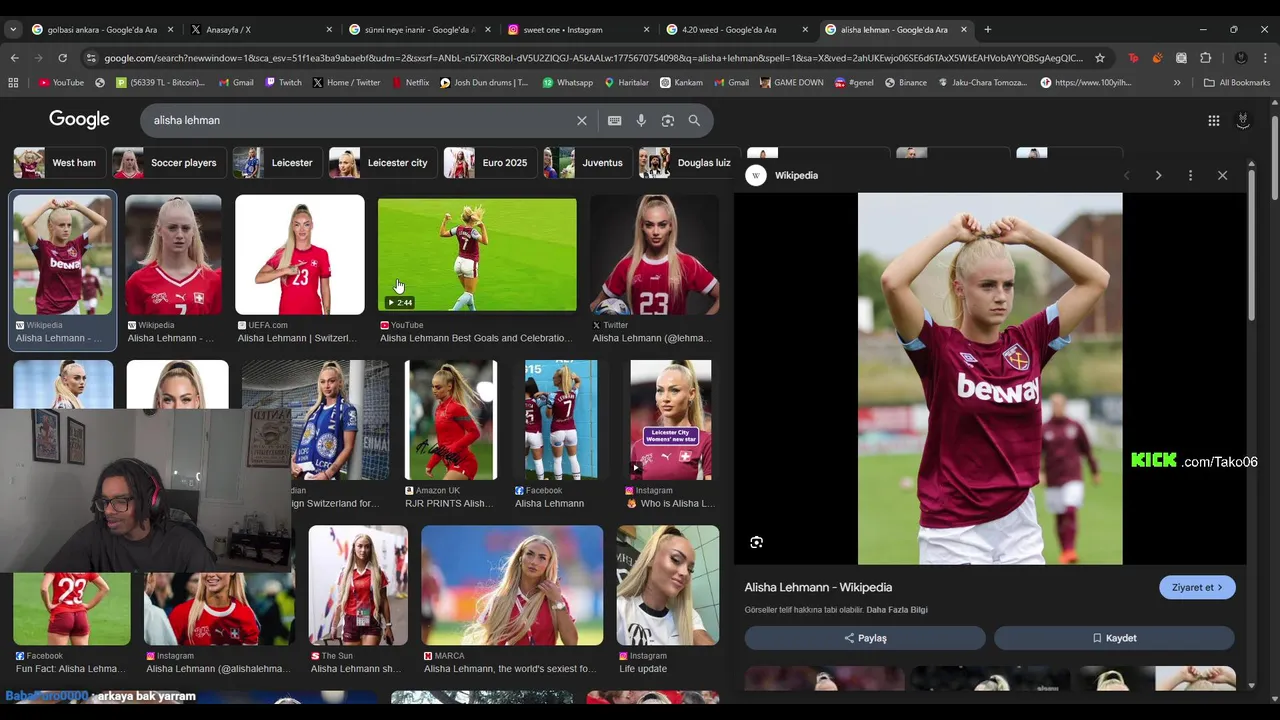This screenshot has height=720, width=1280.
Task: Show previous image in preview panel
Action: point(1126,175)
